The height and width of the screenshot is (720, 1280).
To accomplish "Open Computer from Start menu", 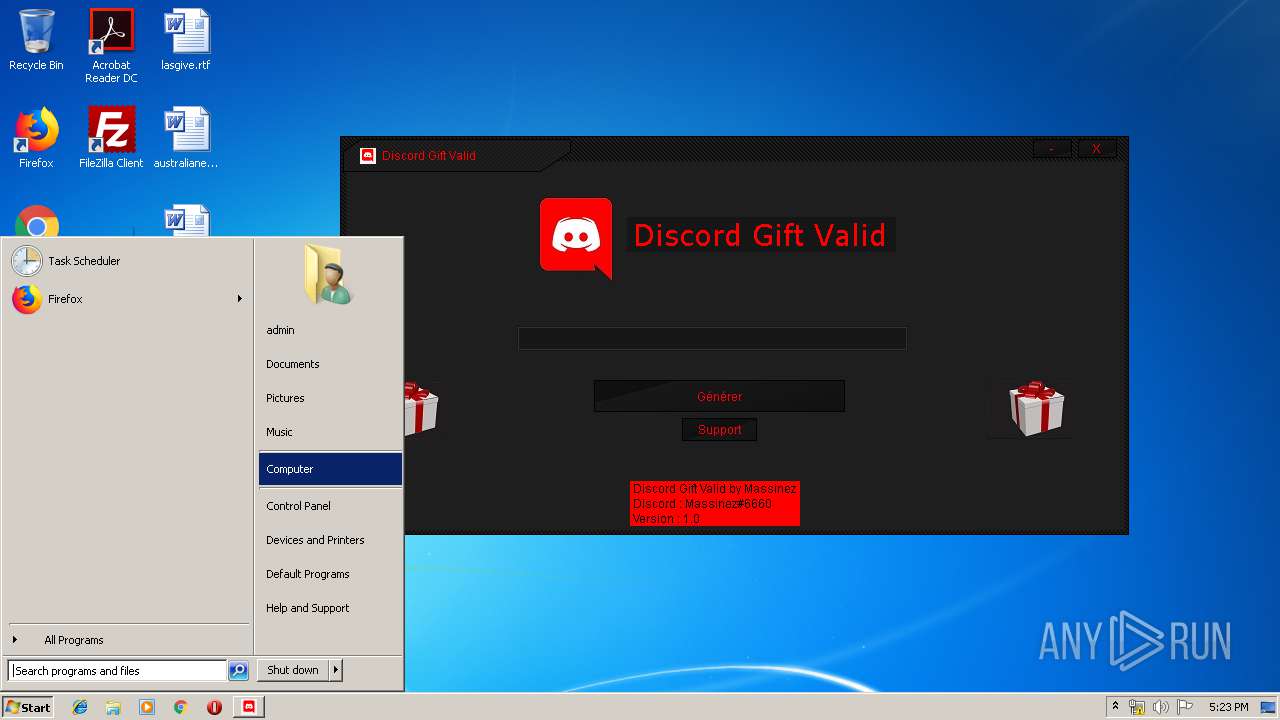I will (x=330, y=469).
